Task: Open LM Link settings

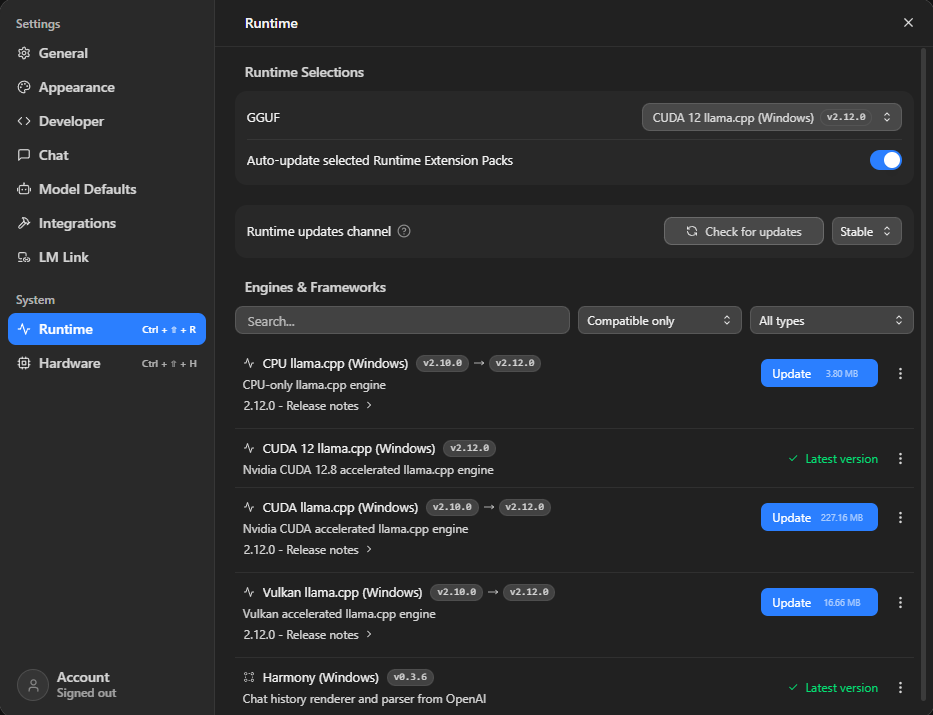Action: (107, 257)
